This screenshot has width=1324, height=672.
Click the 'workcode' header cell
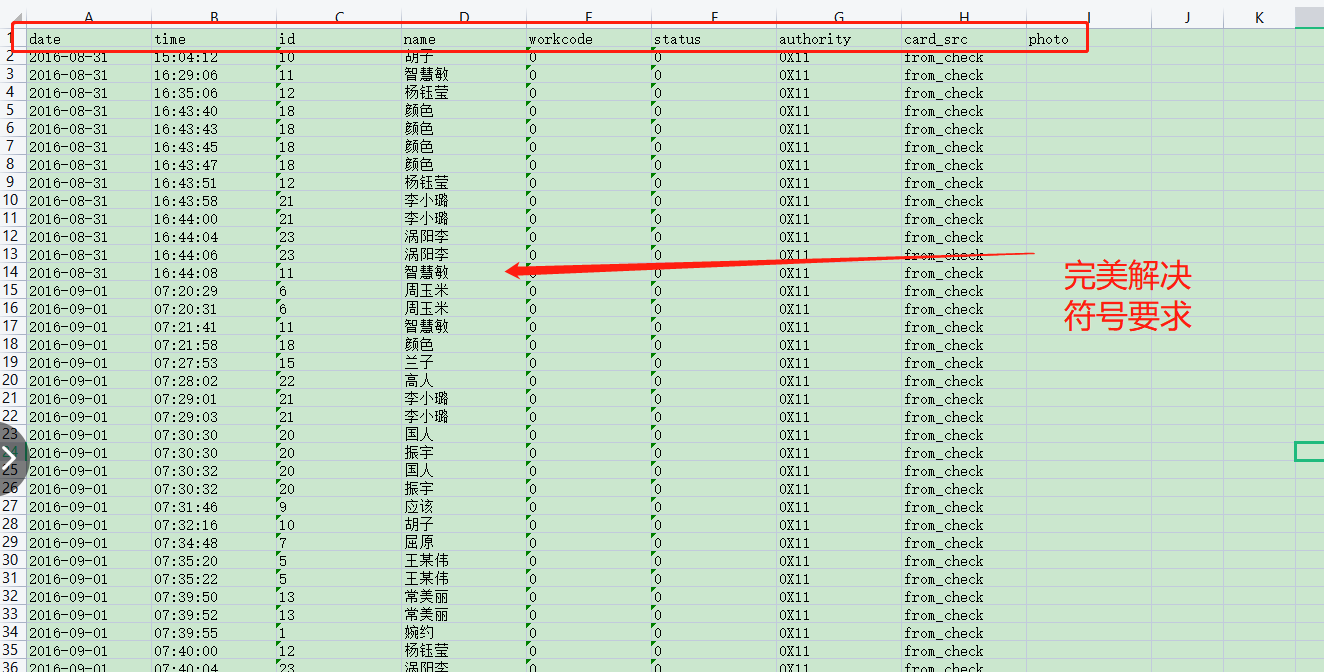(x=589, y=39)
